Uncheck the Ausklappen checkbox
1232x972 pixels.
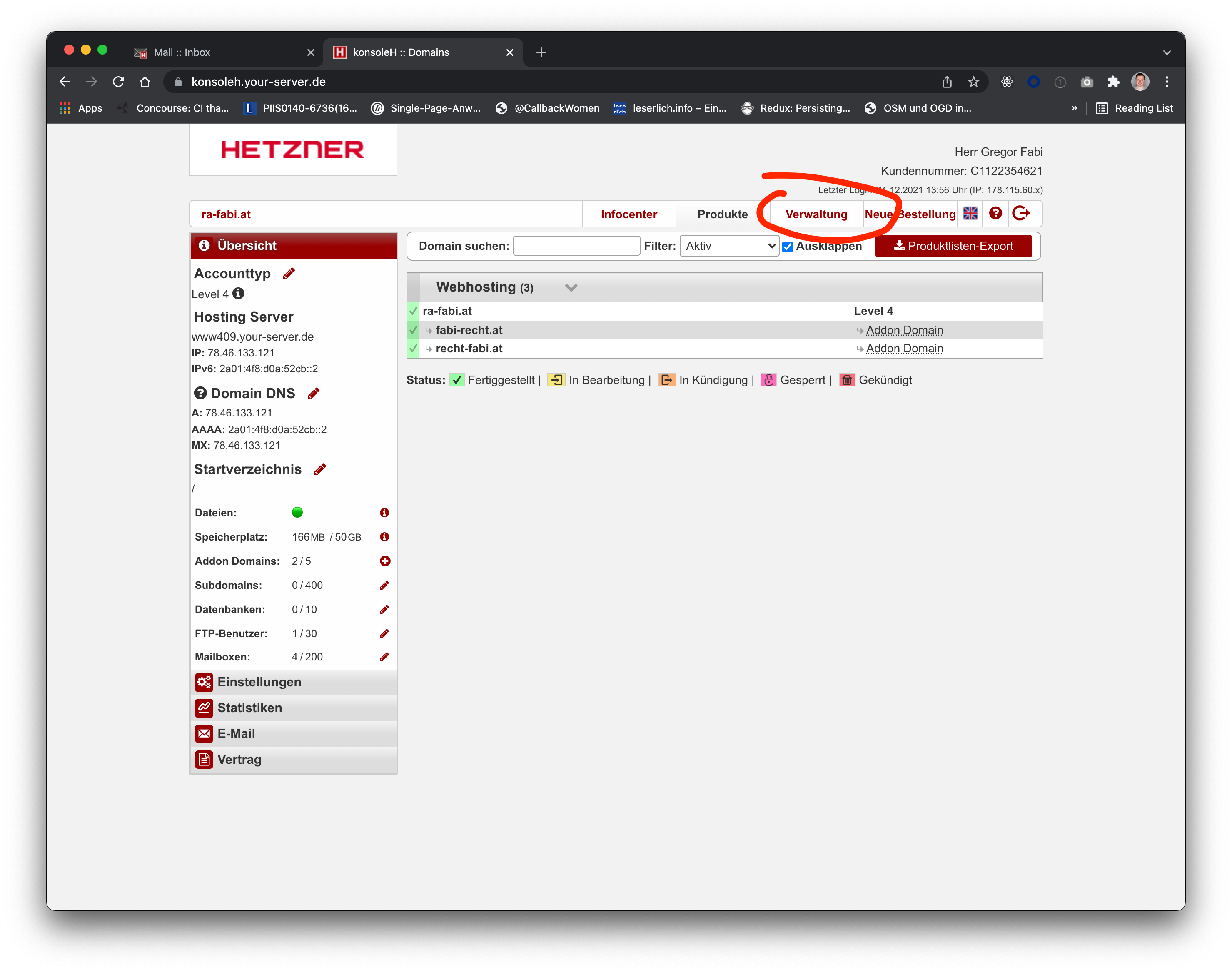[788, 247]
